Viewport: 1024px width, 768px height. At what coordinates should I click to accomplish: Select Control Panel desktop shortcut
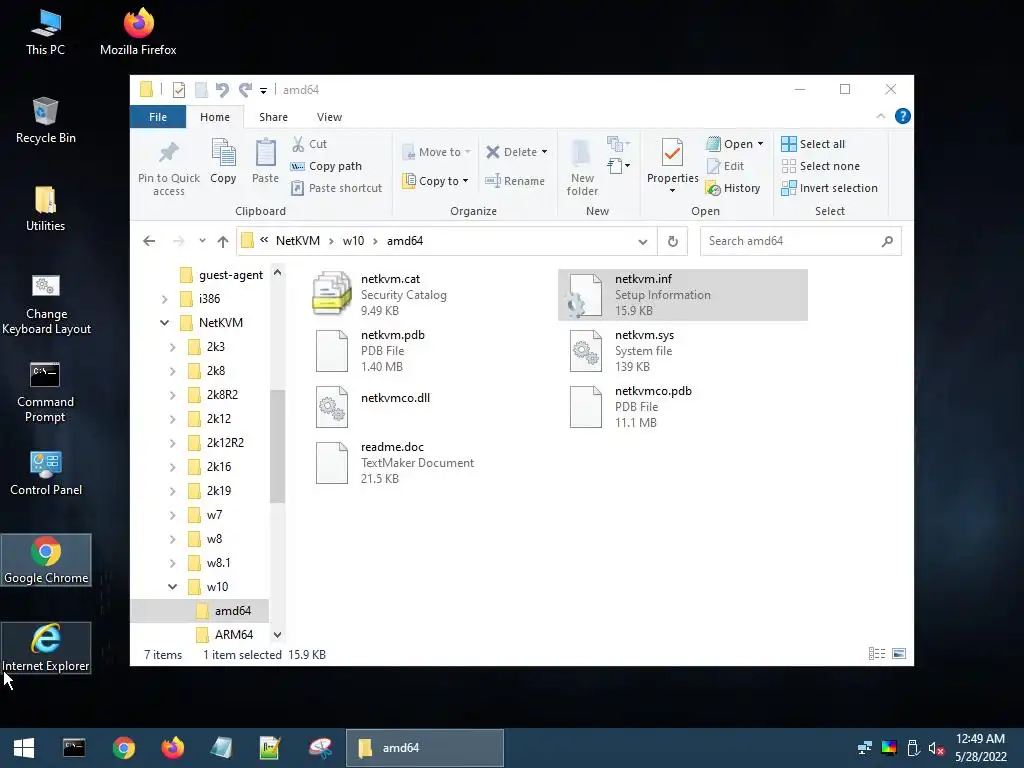tap(46, 473)
